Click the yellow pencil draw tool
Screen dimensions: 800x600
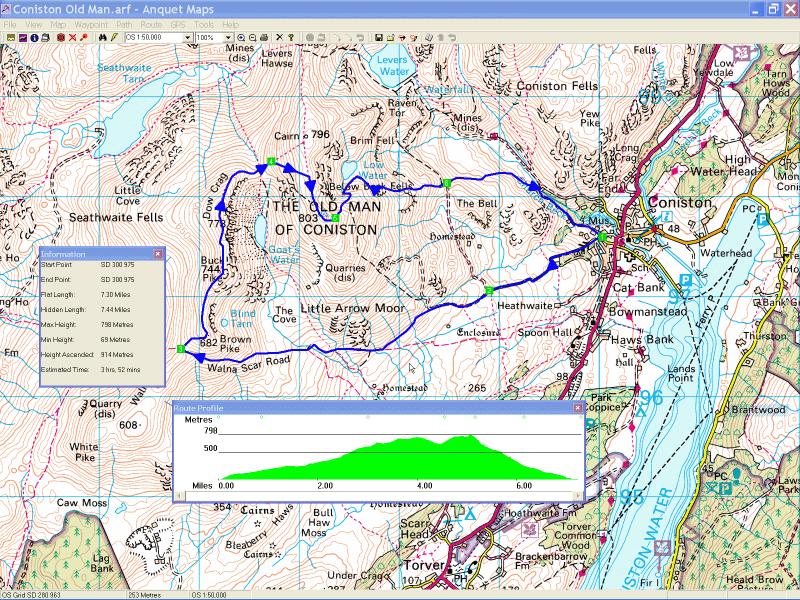pos(114,37)
